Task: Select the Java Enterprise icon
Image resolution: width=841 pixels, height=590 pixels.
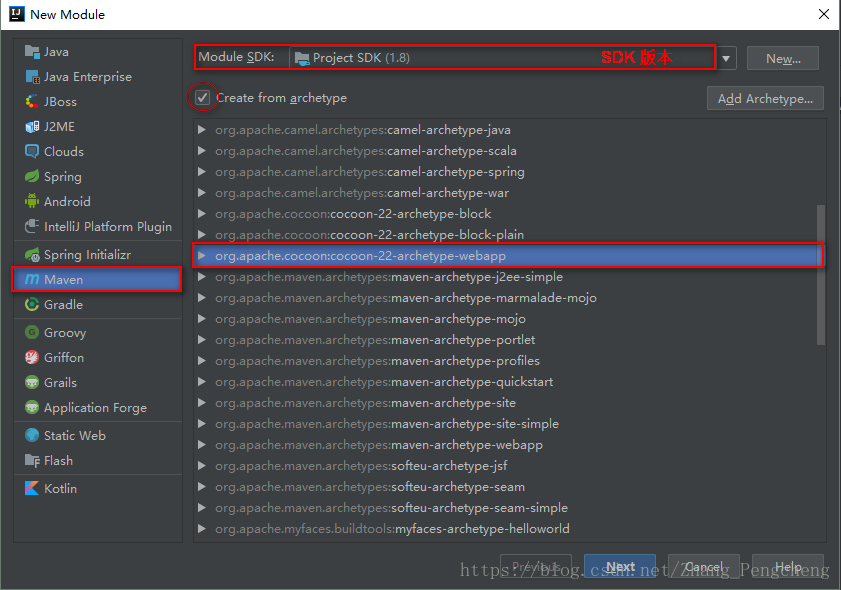Action: [x=32, y=77]
